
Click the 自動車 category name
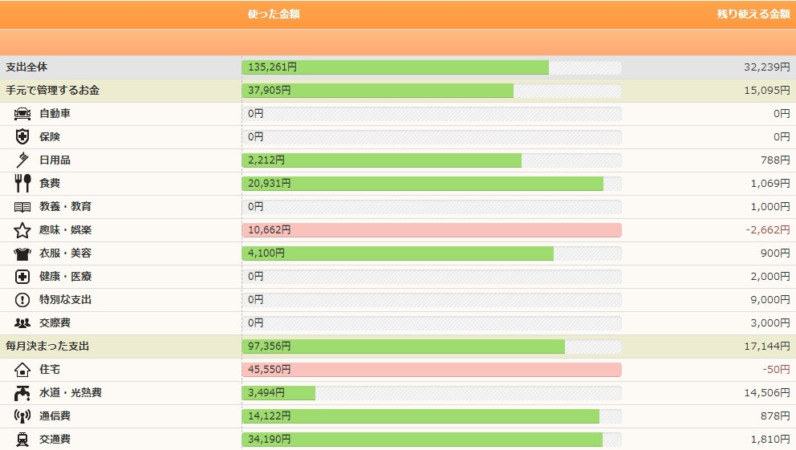point(55,114)
